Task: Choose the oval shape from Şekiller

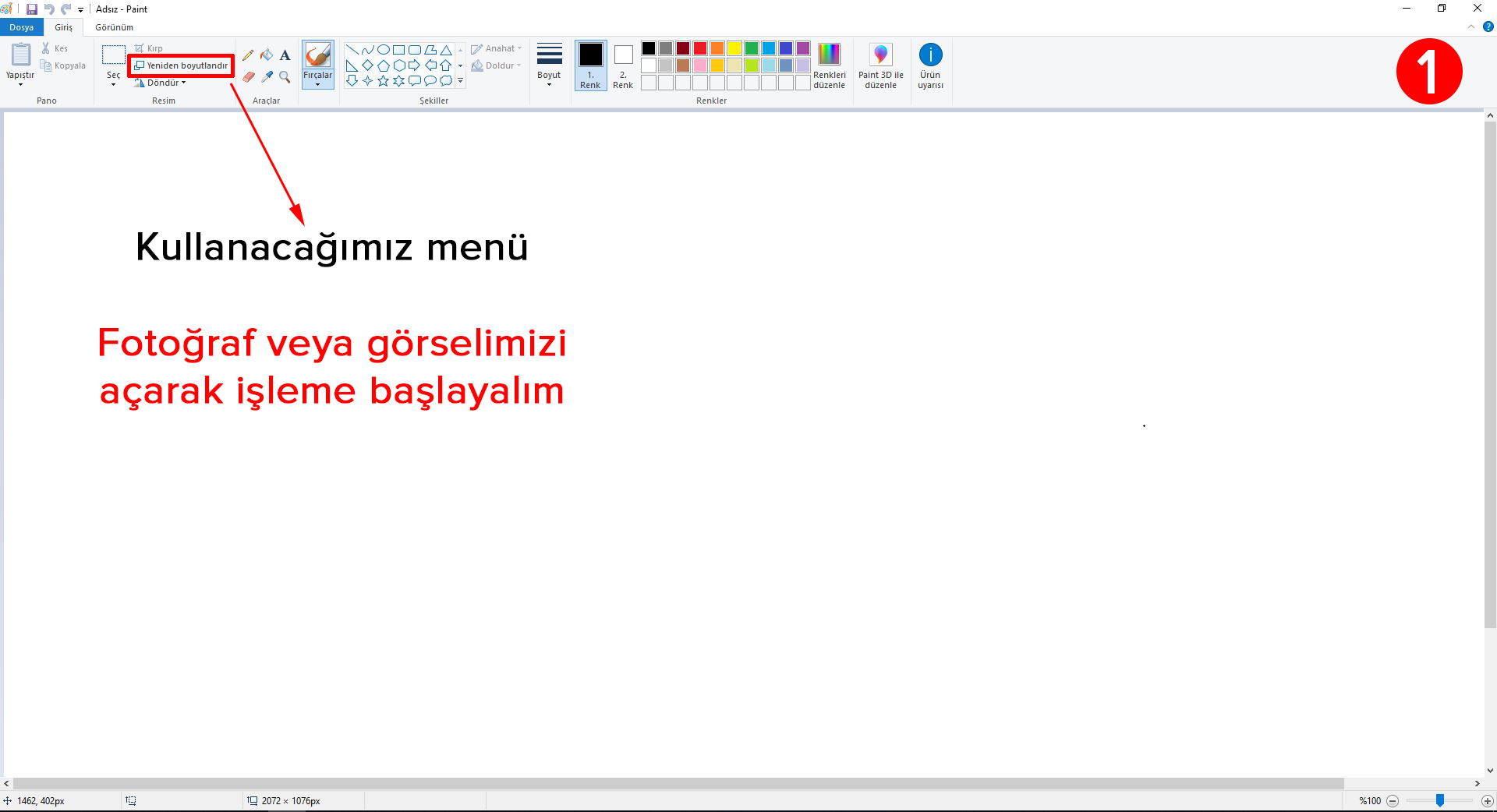Action: point(383,50)
